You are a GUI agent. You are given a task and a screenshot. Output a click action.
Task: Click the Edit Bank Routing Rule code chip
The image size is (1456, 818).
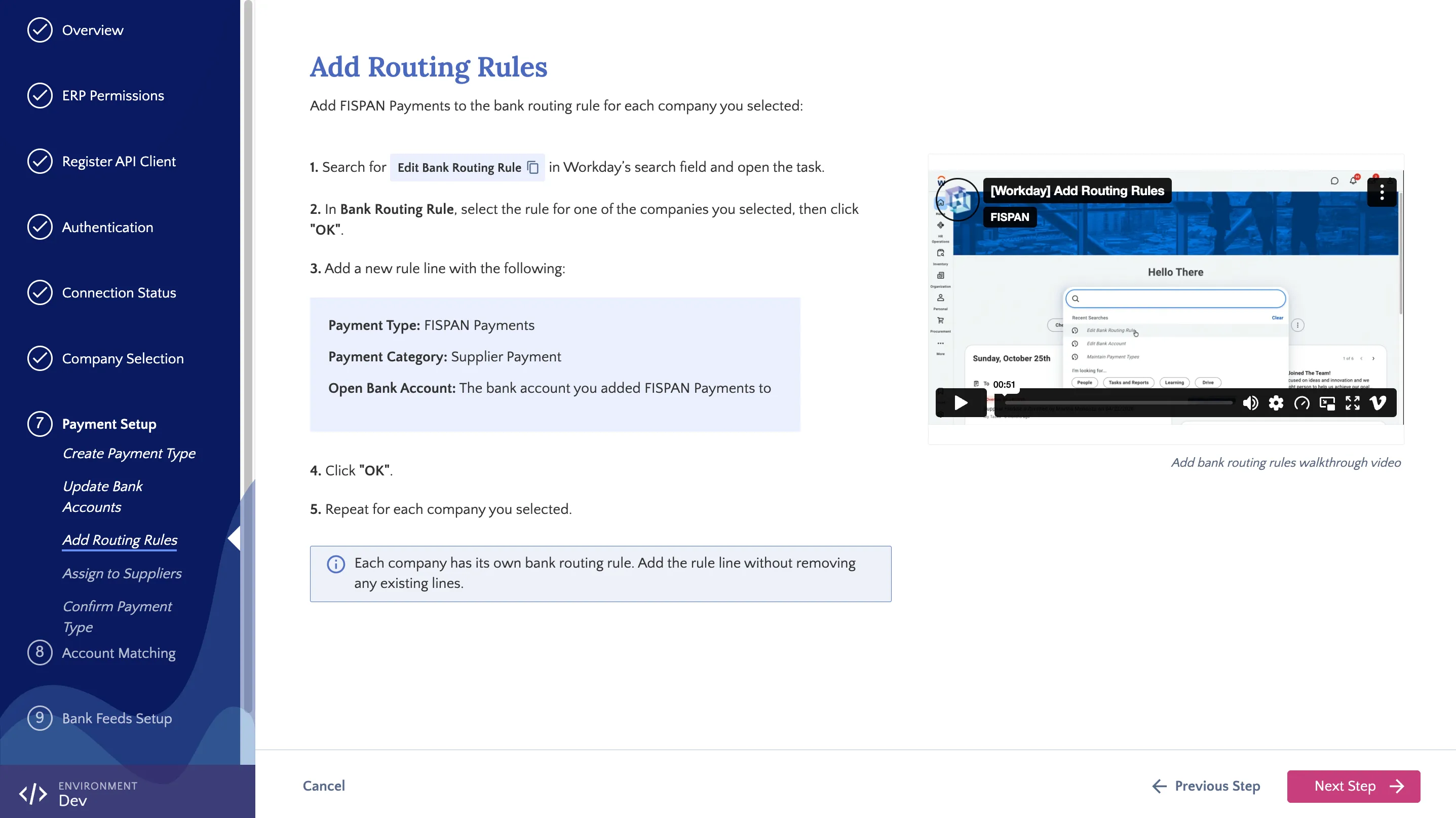pos(467,167)
